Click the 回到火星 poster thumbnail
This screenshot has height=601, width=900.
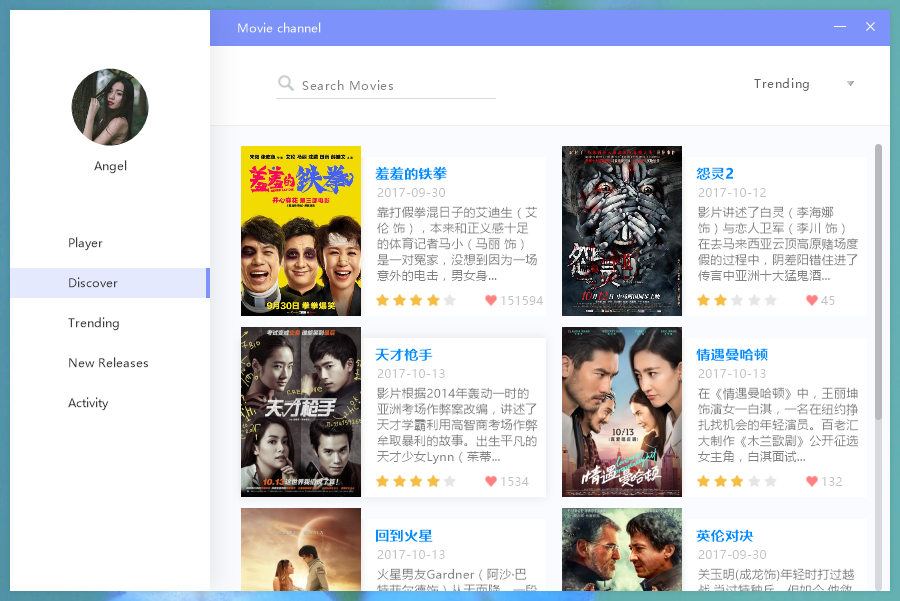point(301,549)
